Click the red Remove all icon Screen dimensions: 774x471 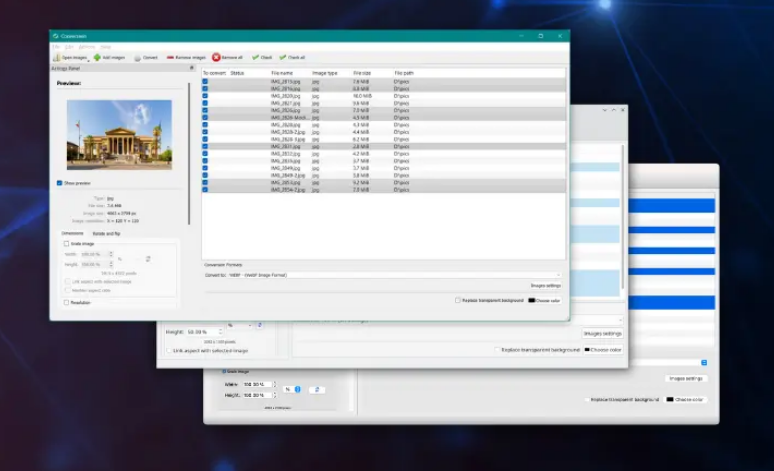(216, 57)
